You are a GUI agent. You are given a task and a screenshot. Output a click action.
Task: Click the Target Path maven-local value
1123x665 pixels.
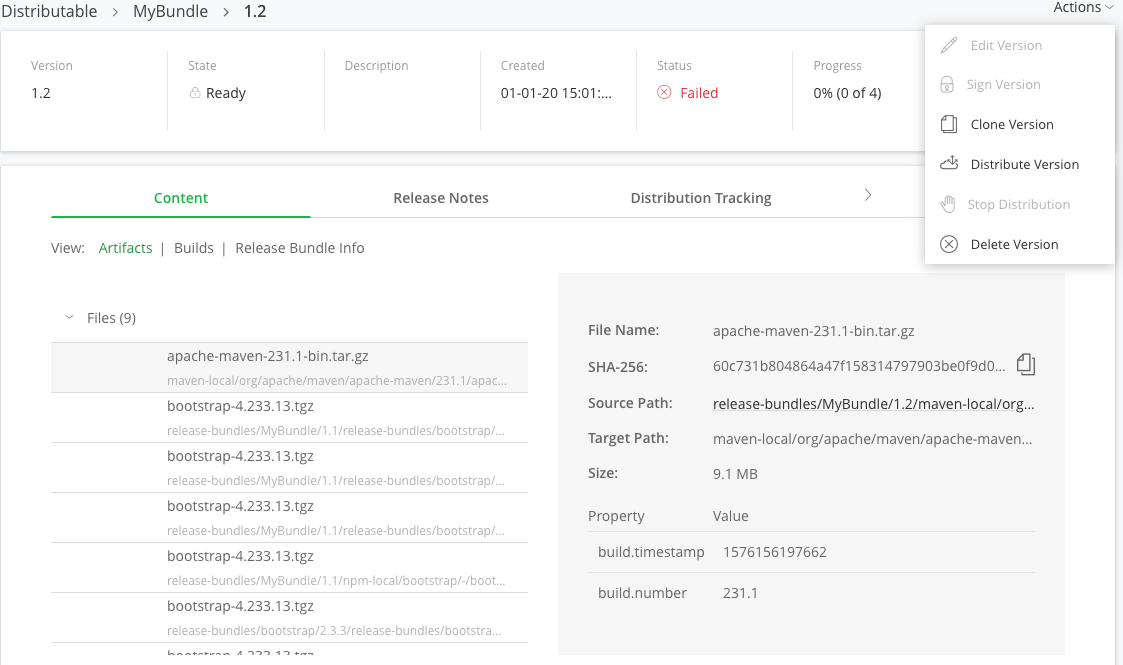872,439
